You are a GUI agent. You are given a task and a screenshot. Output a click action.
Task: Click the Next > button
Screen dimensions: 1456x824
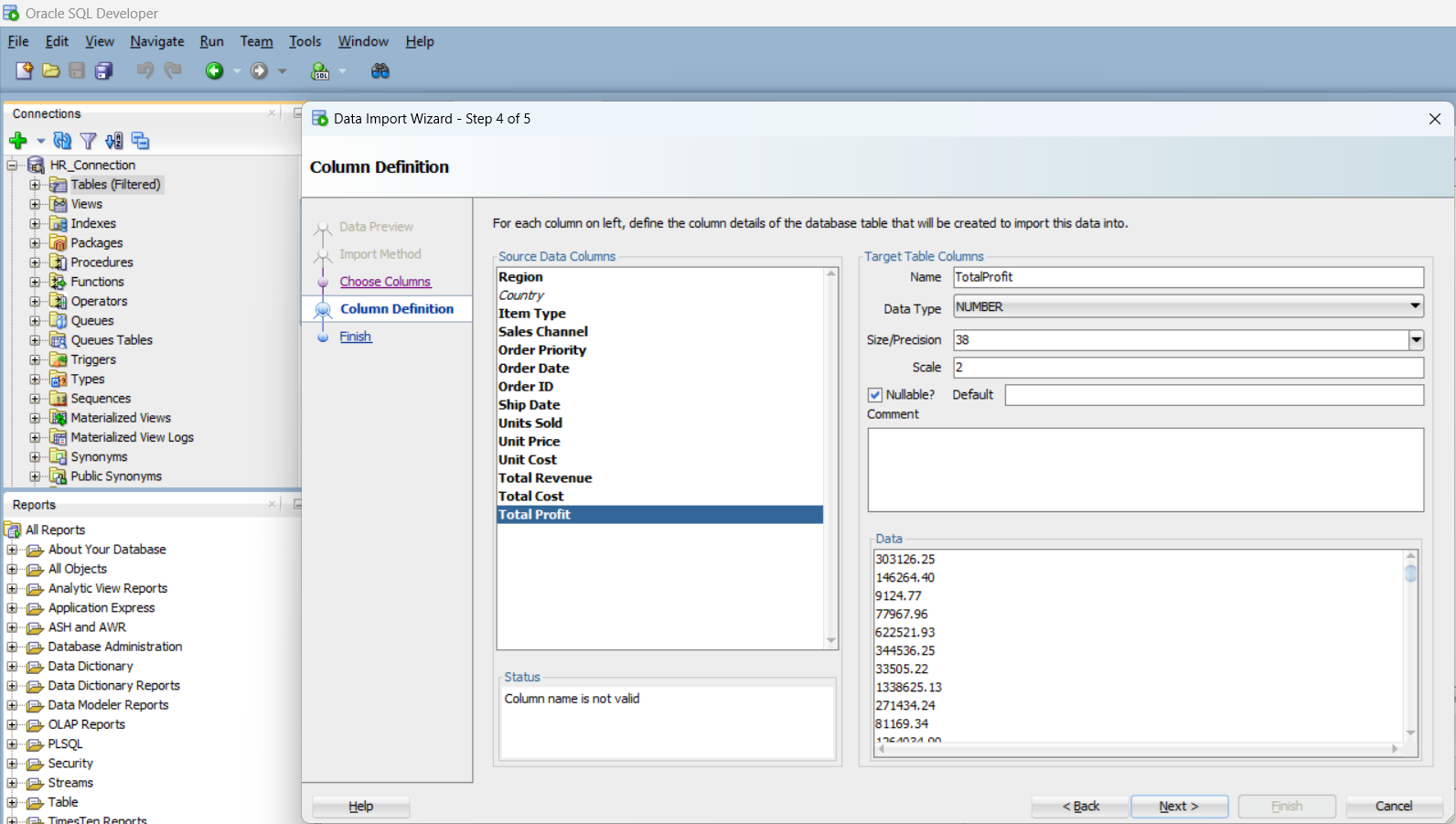(1179, 806)
